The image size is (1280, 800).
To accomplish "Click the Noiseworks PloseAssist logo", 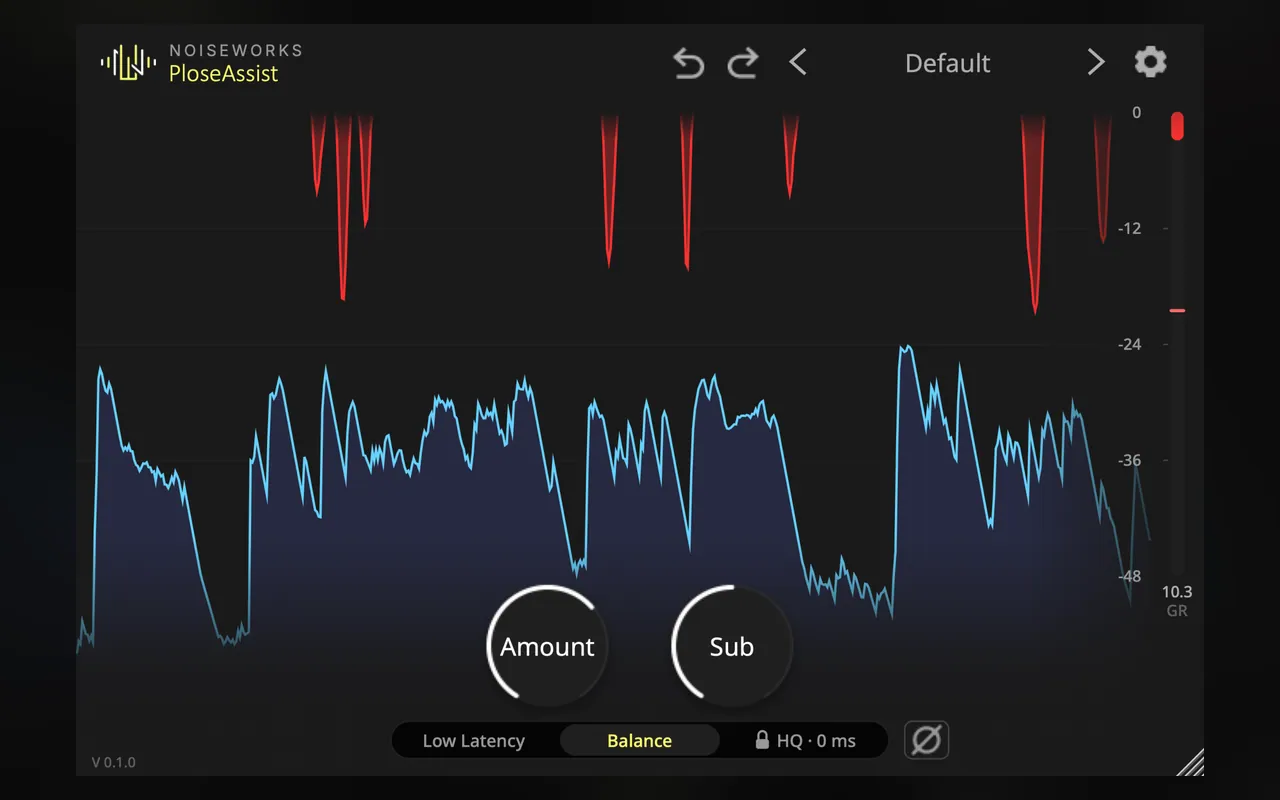I will (201, 62).
